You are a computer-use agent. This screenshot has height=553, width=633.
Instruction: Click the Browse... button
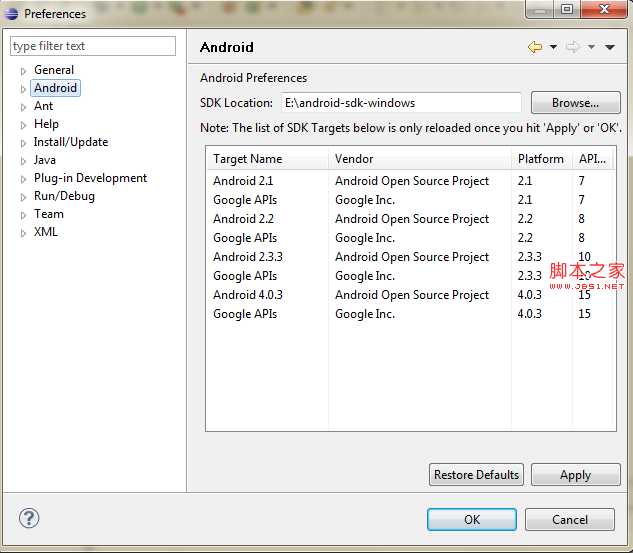click(576, 103)
